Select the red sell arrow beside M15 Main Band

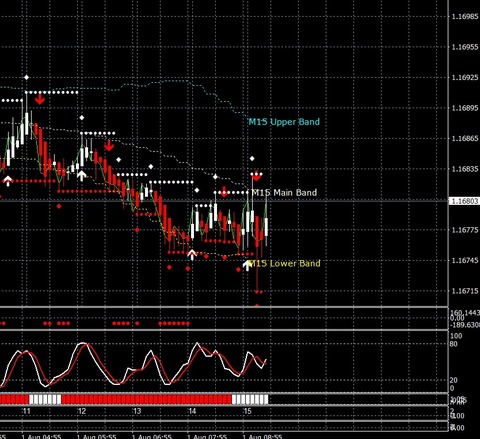[224, 192]
